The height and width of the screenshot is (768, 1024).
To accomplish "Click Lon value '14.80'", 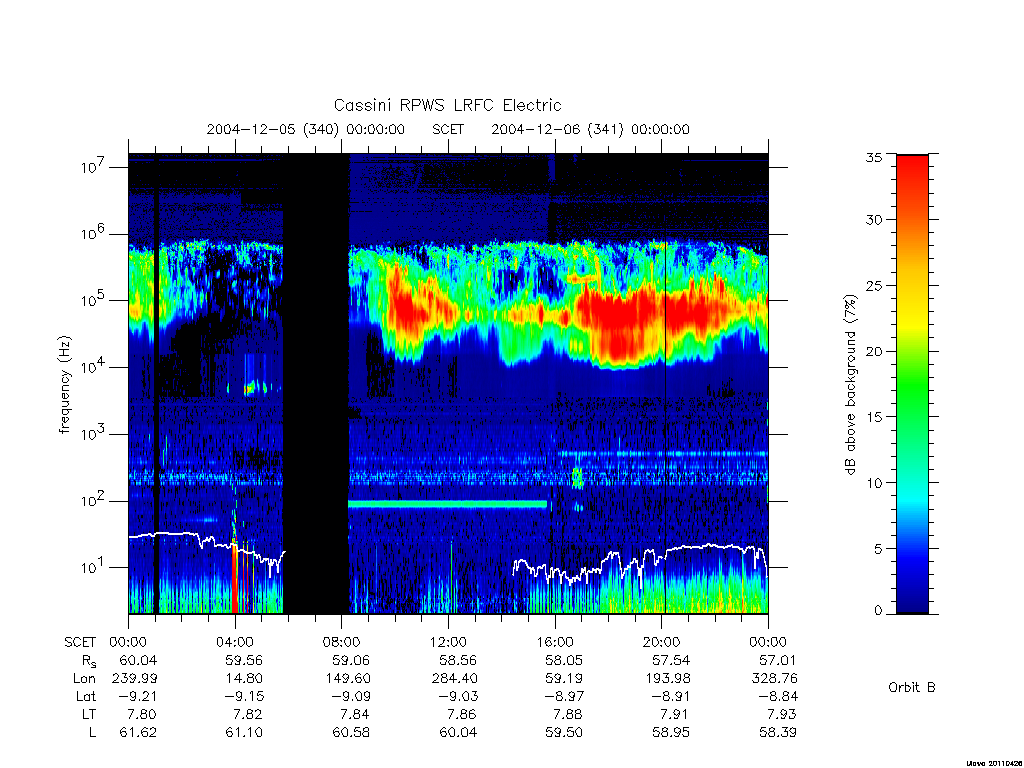I will tap(244, 679).
